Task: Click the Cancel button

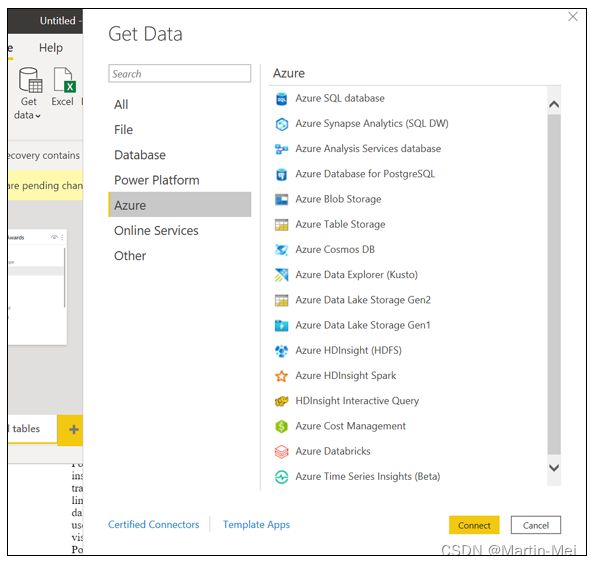Action: click(536, 525)
